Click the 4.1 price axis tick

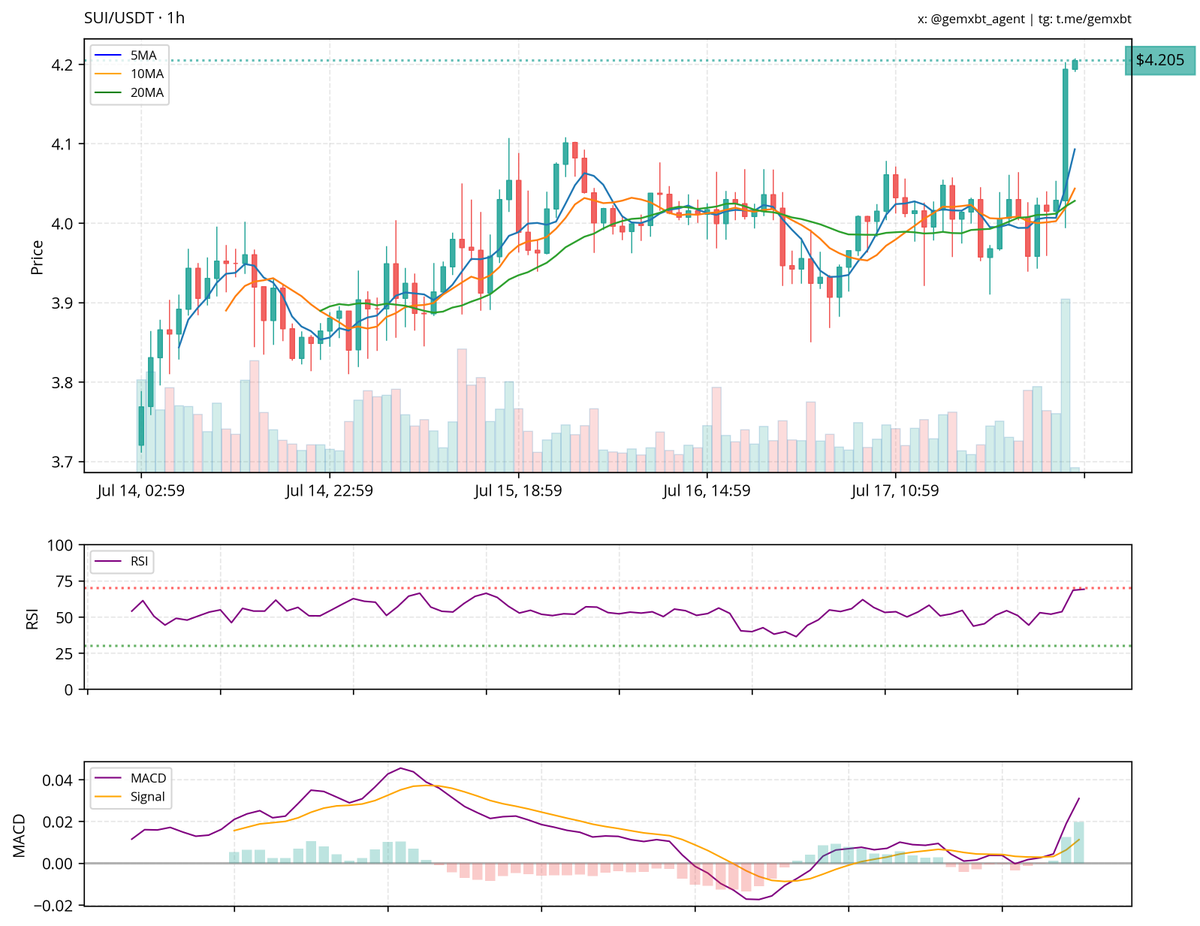click(64, 144)
